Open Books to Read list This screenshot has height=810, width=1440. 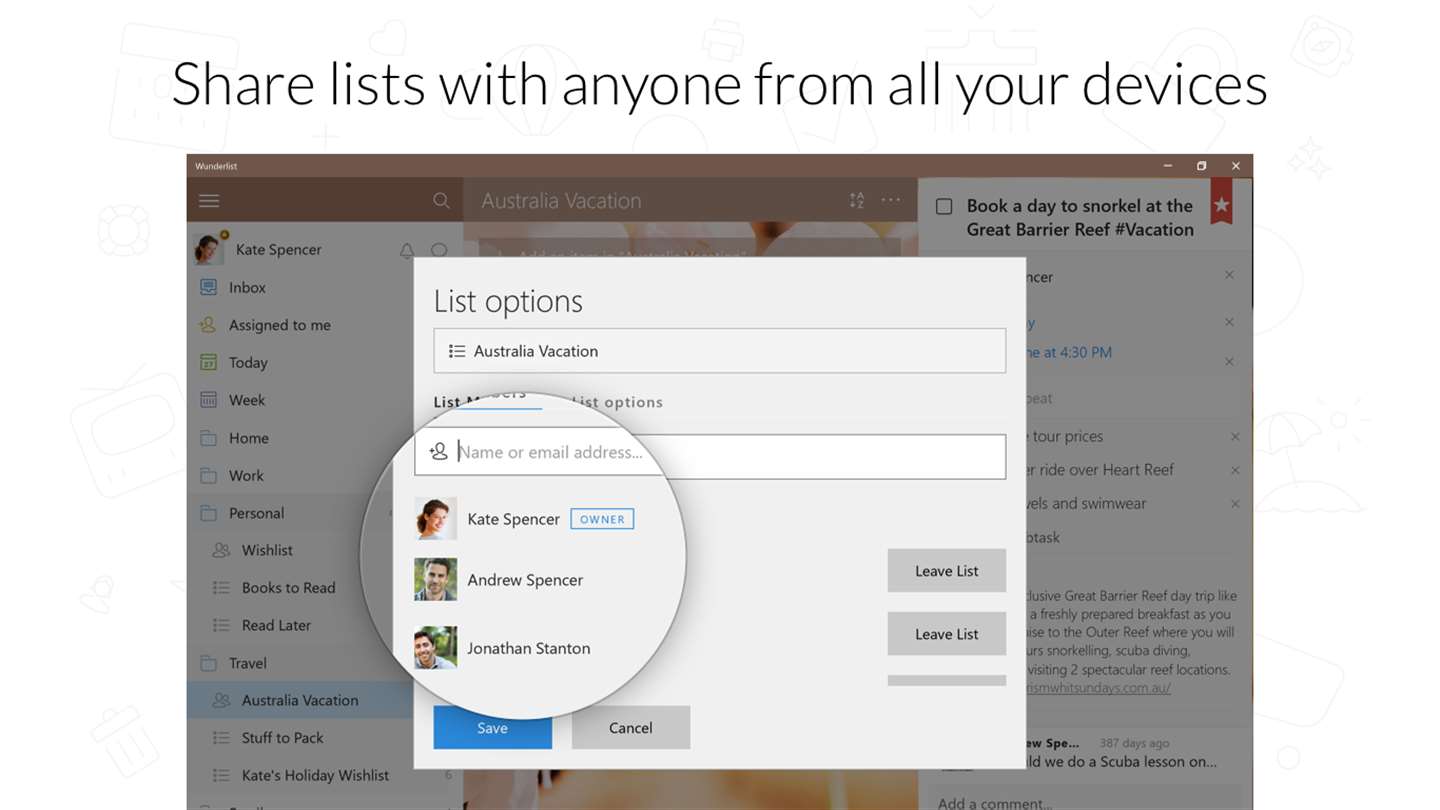[x=288, y=588]
